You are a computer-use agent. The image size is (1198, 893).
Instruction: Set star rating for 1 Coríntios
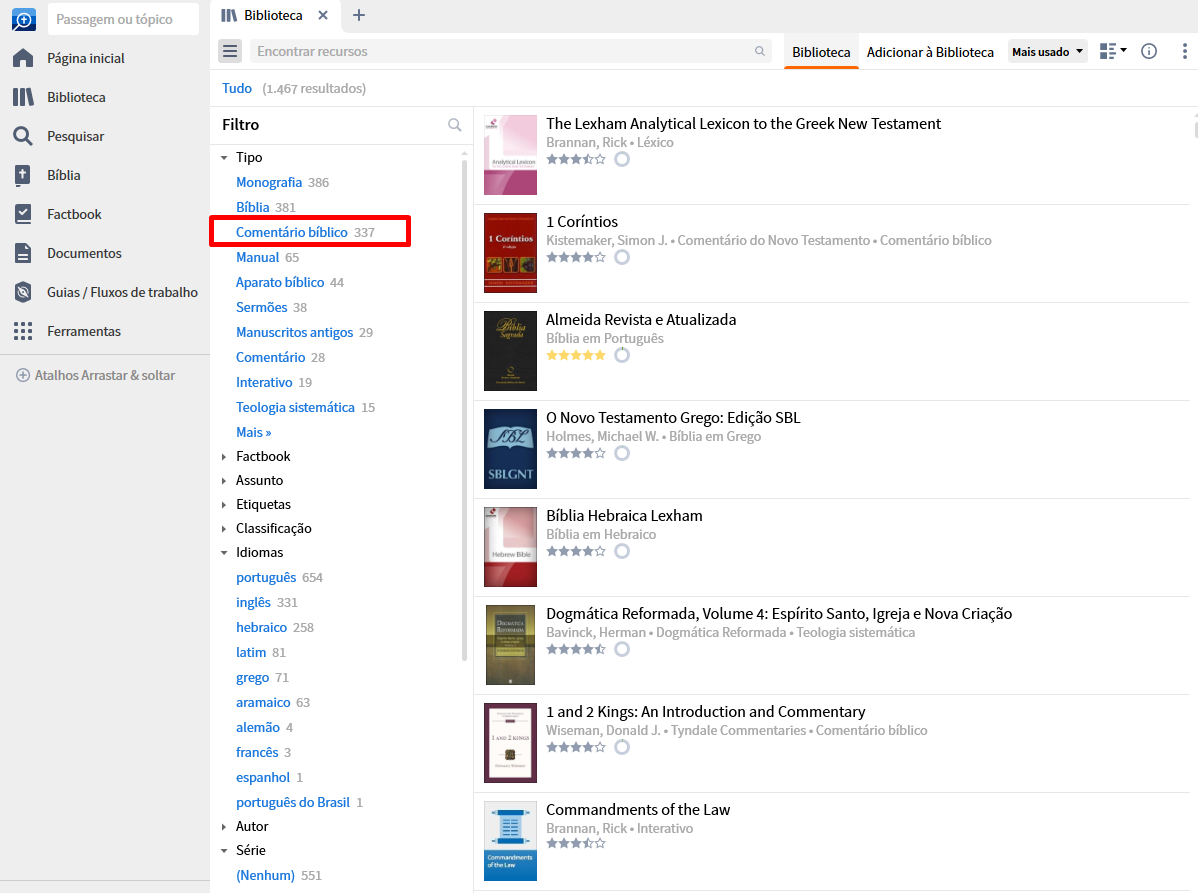click(x=576, y=257)
